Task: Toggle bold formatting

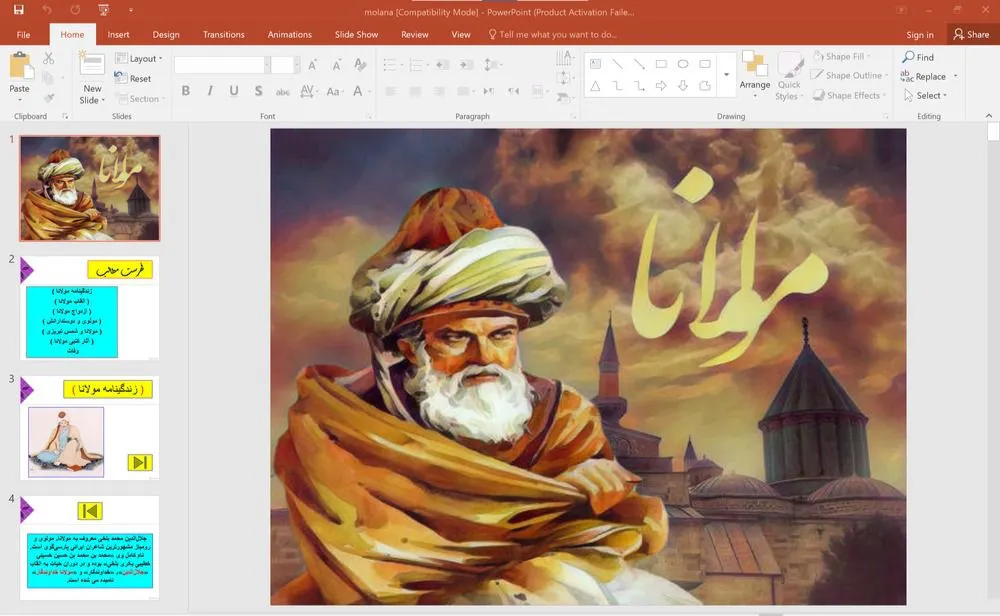Action: (x=185, y=90)
